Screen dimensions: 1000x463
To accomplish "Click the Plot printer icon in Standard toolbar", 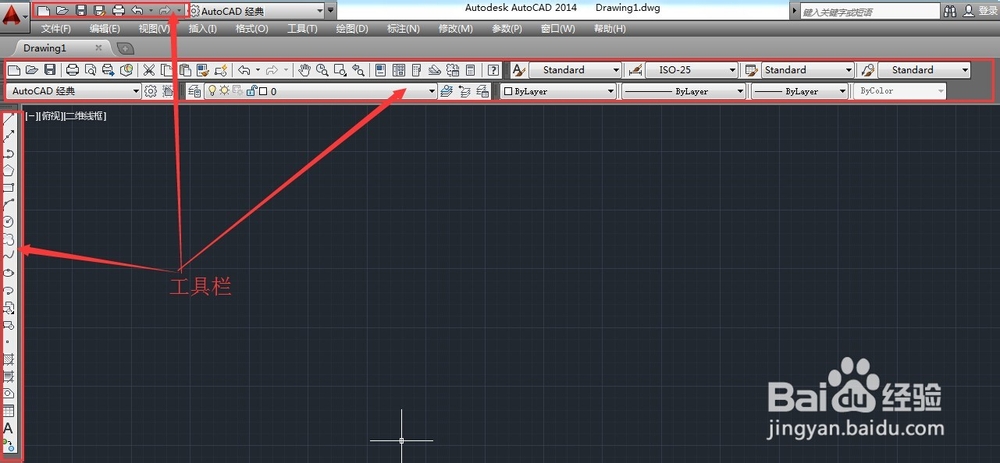I will pyautogui.click(x=73, y=70).
